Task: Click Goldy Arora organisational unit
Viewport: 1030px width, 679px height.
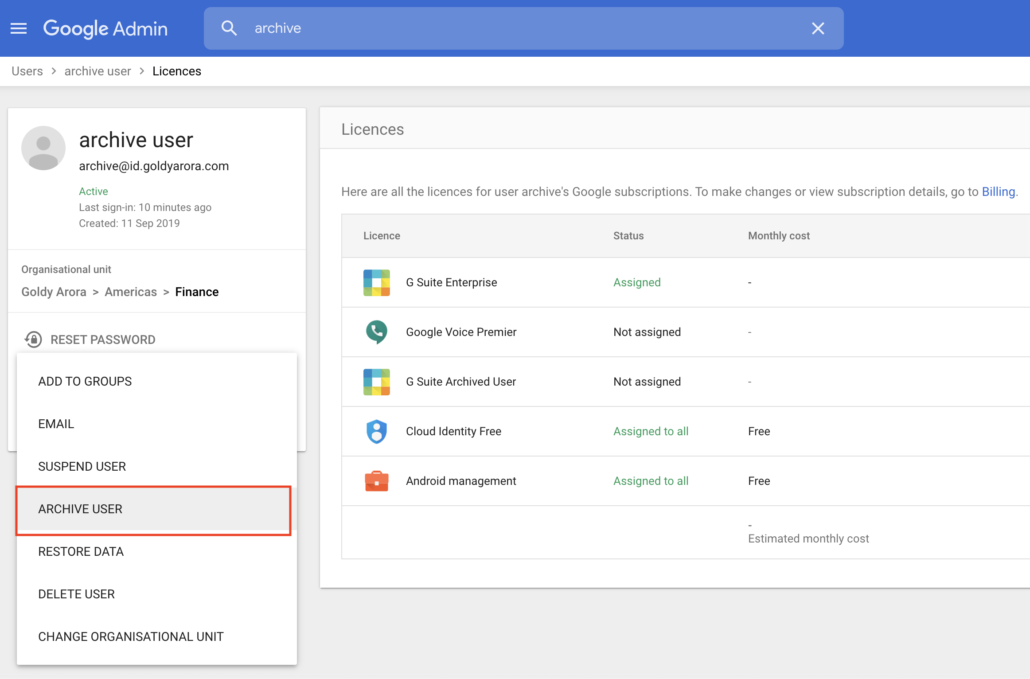Action: [x=54, y=292]
